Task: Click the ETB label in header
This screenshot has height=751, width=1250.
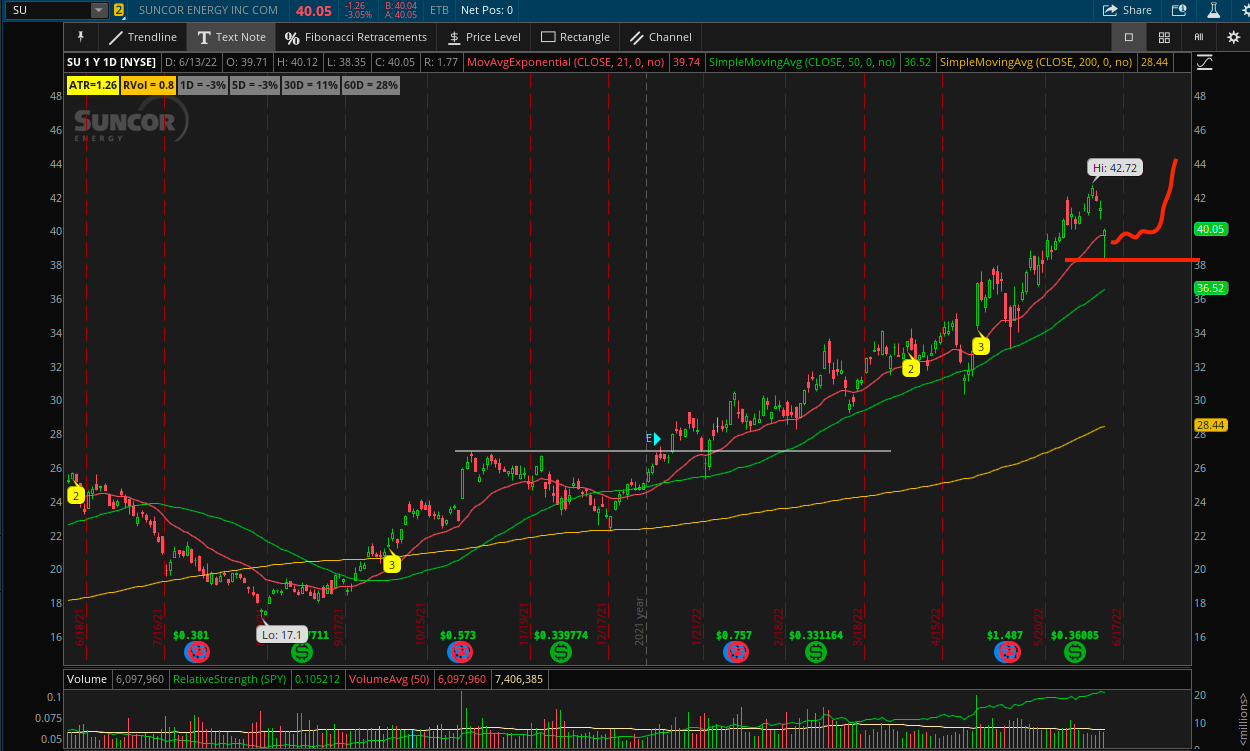Action: [439, 10]
